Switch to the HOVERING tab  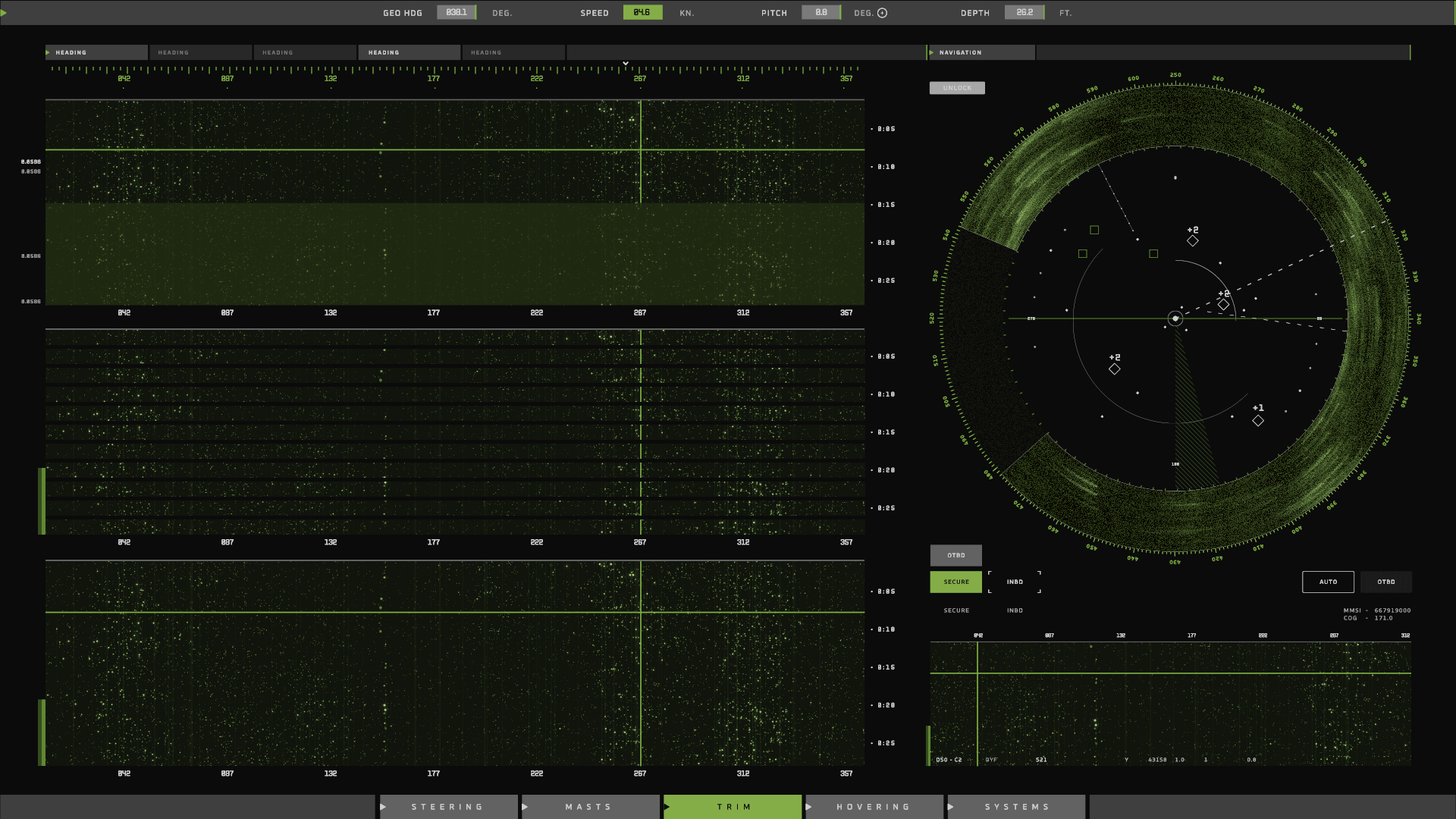pos(874,807)
